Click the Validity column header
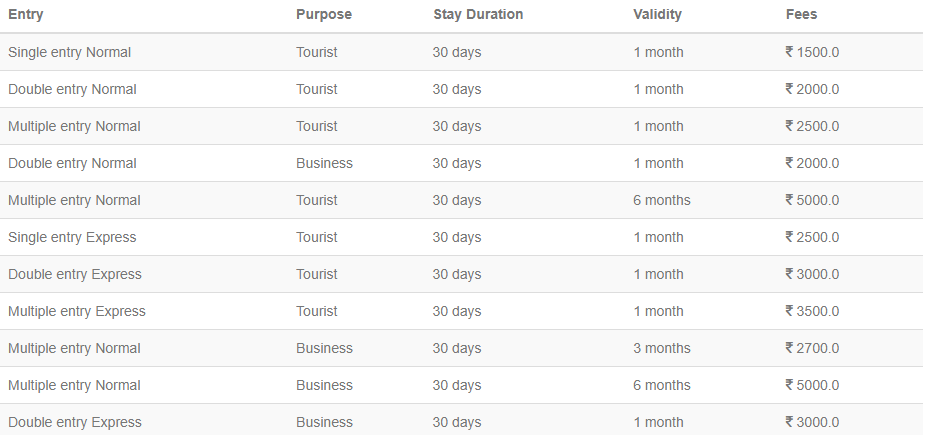Image resolution: width=926 pixels, height=435 pixels. (x=657, y=14)
